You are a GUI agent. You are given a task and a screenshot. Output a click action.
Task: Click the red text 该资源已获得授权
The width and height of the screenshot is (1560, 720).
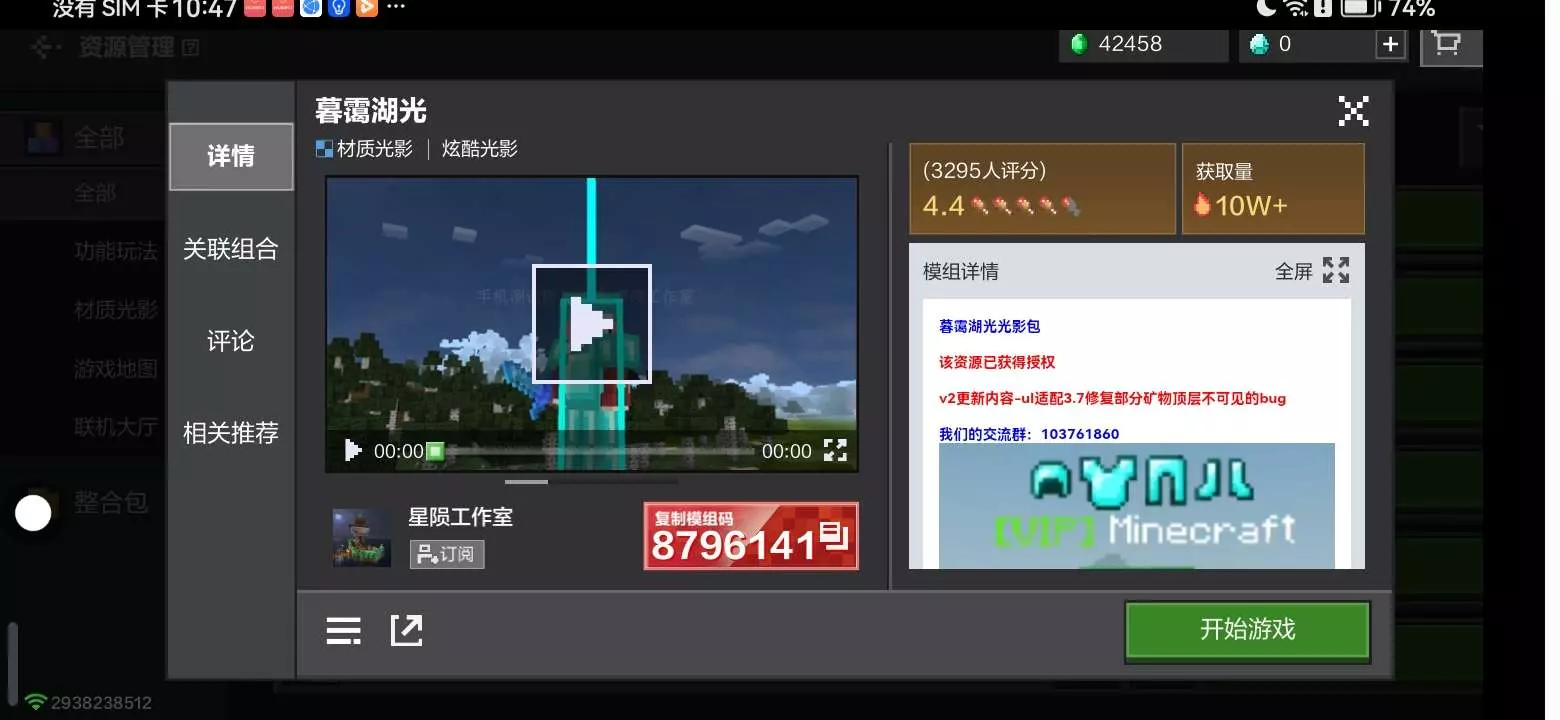(x=997, y=362)
